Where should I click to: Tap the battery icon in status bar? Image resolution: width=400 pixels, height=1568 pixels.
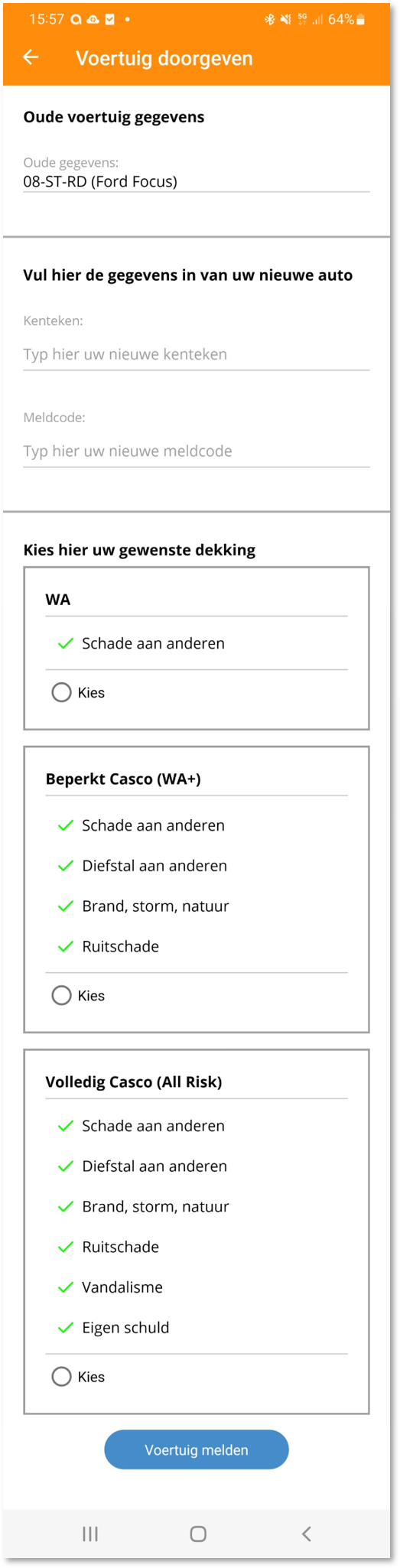[361, 20]
